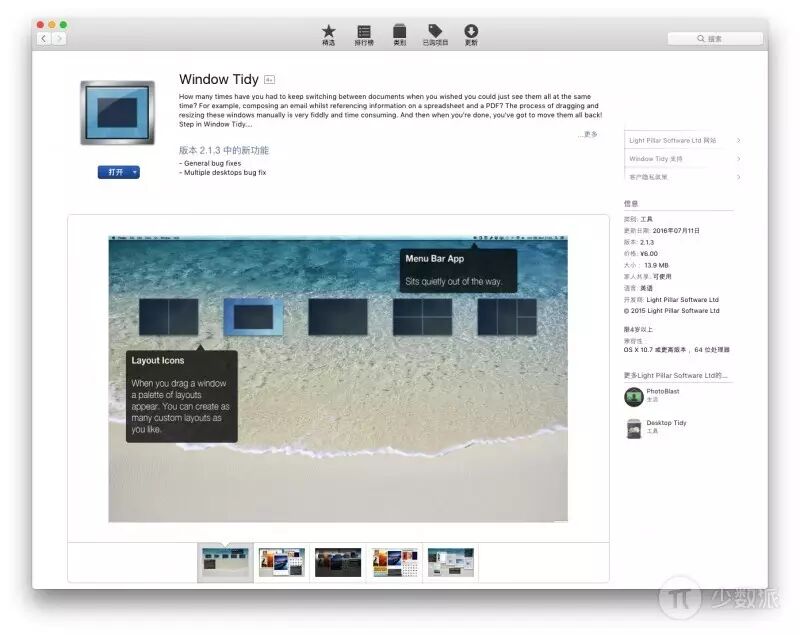Click the 'Multiple desktops bug fix' line
The height and width of the screenshot is (635, 800).
222,172
